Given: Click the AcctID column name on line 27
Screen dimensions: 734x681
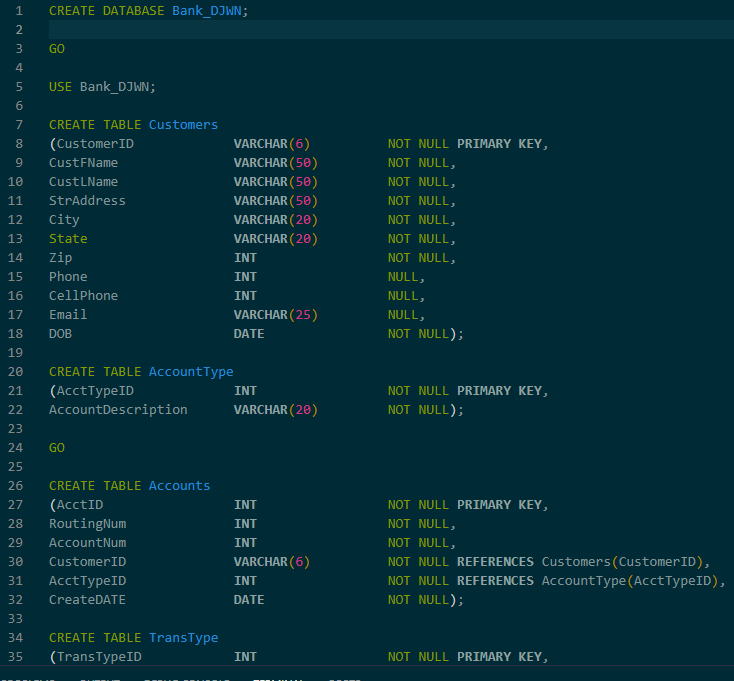Looking at the screenshot, I should tap(80, 505).
